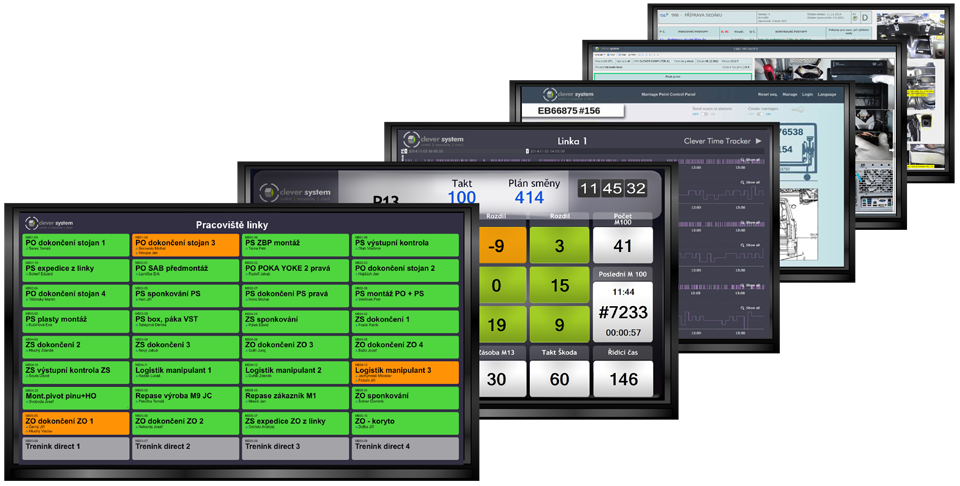Click the timeline marker at 14:00:00 on Linka 1
Image resolution: width=960 pixels, height=486 pixels.
tap(528, 151)
